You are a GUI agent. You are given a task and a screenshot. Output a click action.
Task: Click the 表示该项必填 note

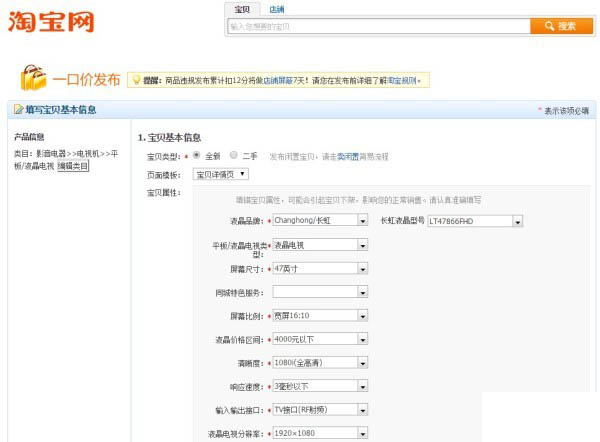566,111
